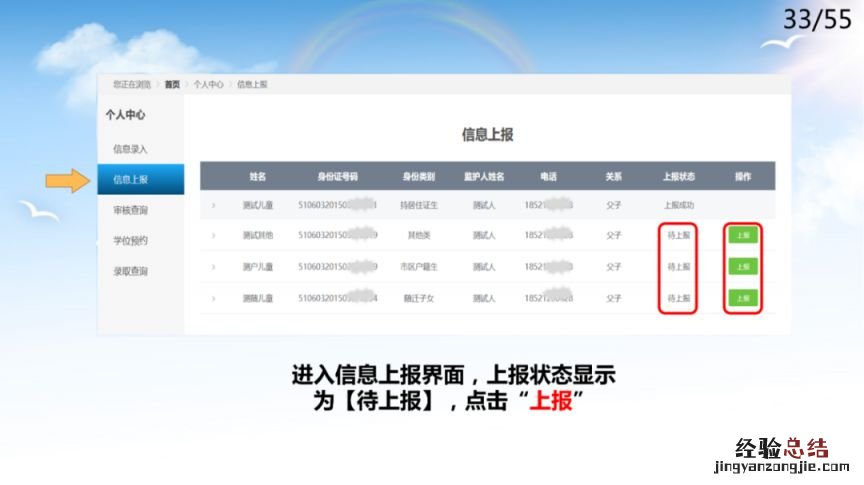Click 待上报 status in 测随儿童 row
The width and height of the screenshot is (864, 485).
tap(679, 298)
